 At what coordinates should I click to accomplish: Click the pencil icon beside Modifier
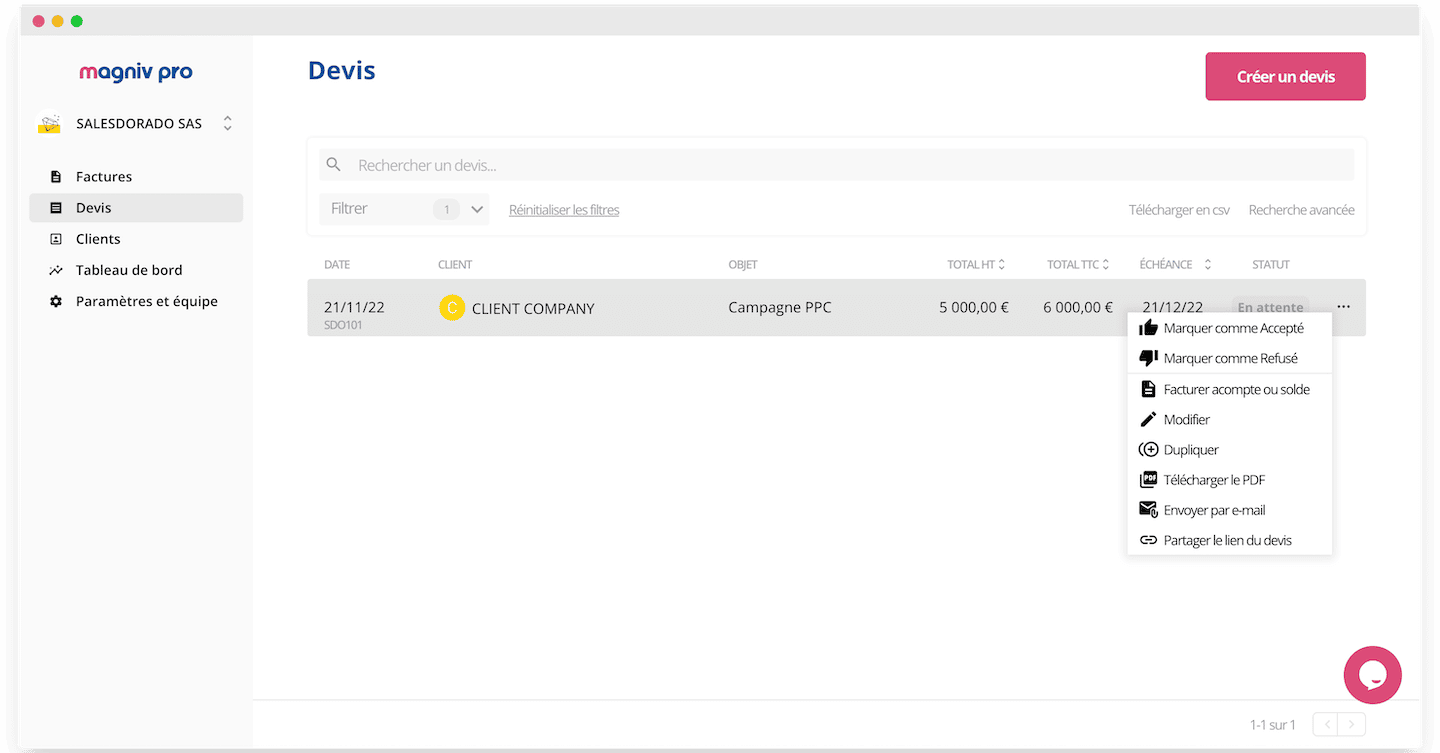pyautogui.click(x=1148, y=419)
